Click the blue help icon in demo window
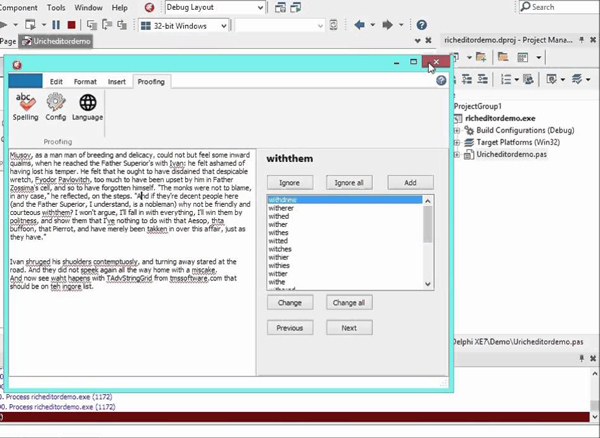Viewport: 600px width, 438px height. click(441, 80)
